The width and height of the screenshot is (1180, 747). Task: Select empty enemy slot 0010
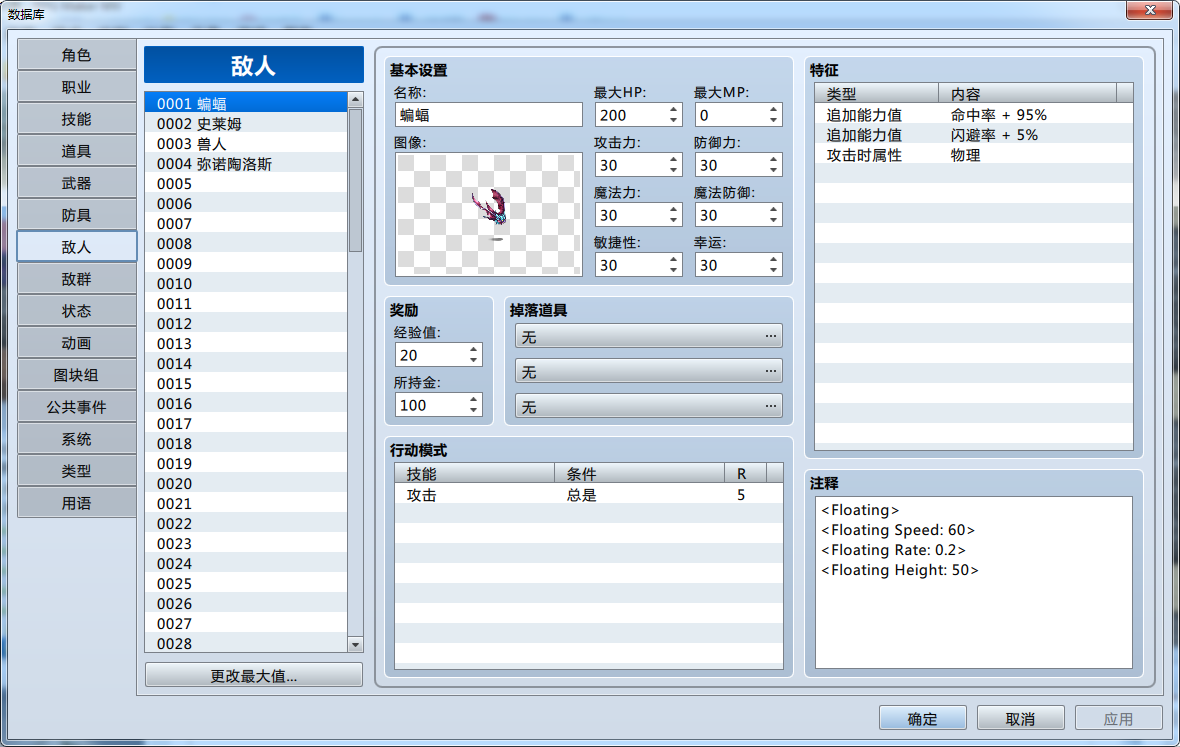click(x=246, y=284)
